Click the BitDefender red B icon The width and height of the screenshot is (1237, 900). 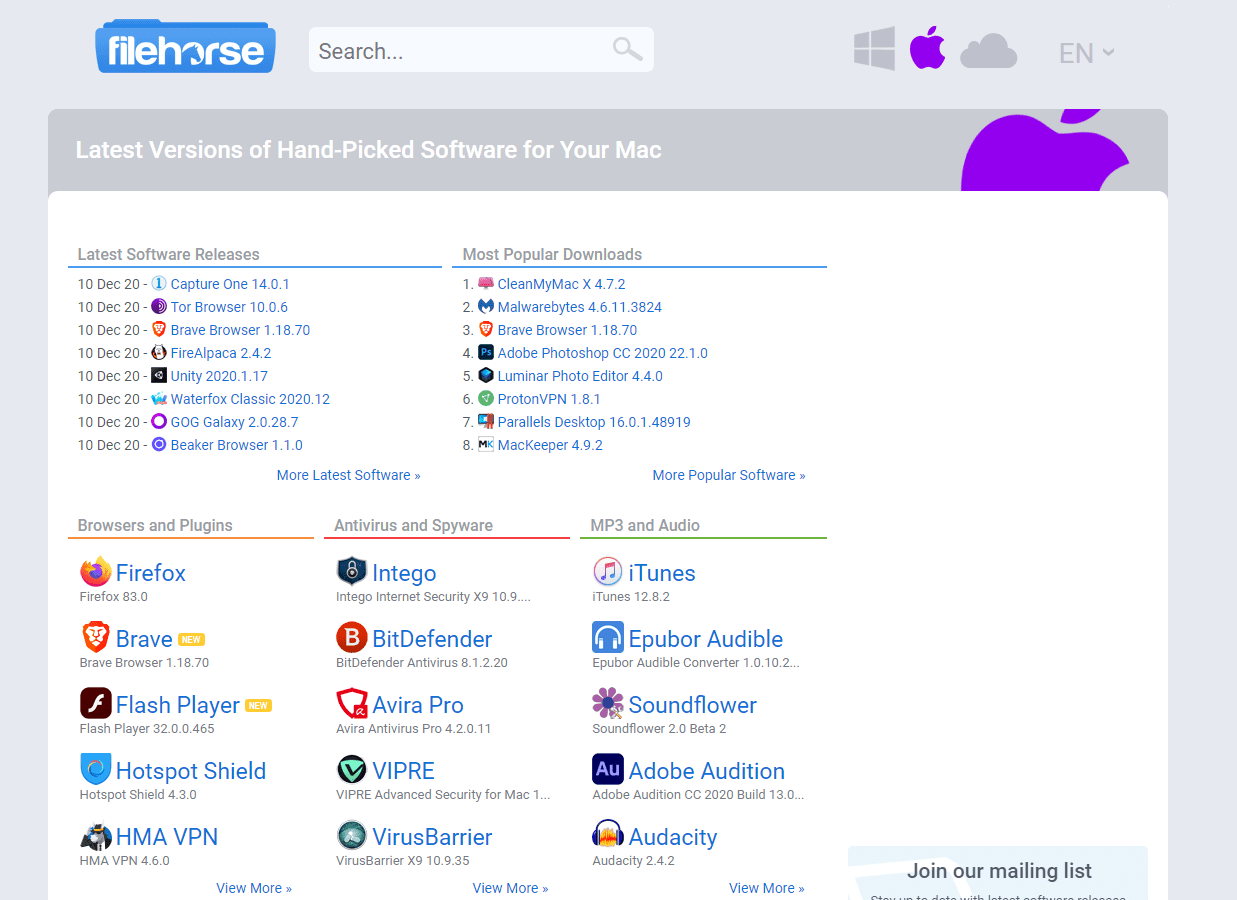[352, 638]
